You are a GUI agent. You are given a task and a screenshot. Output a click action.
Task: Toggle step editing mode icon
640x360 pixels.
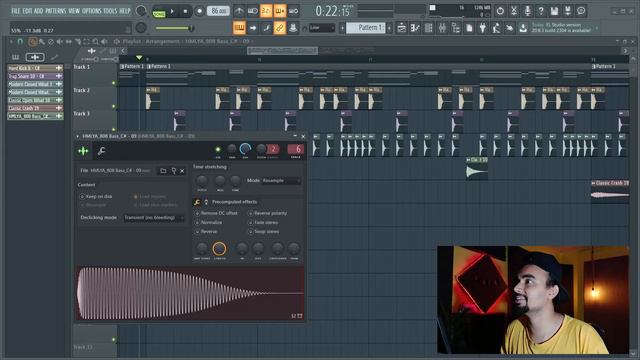pos(266,28)
